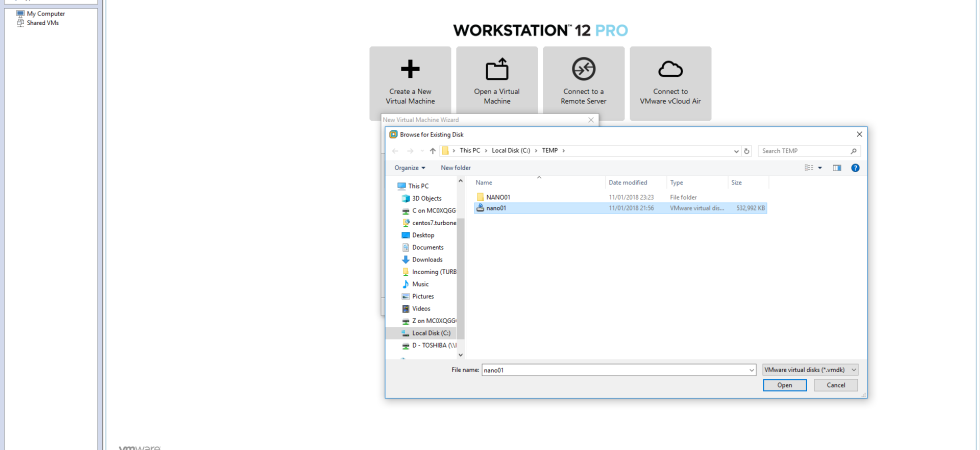
Task: Click the Search TEMP box
Action: pyautogui.click(x=803, y=151)
